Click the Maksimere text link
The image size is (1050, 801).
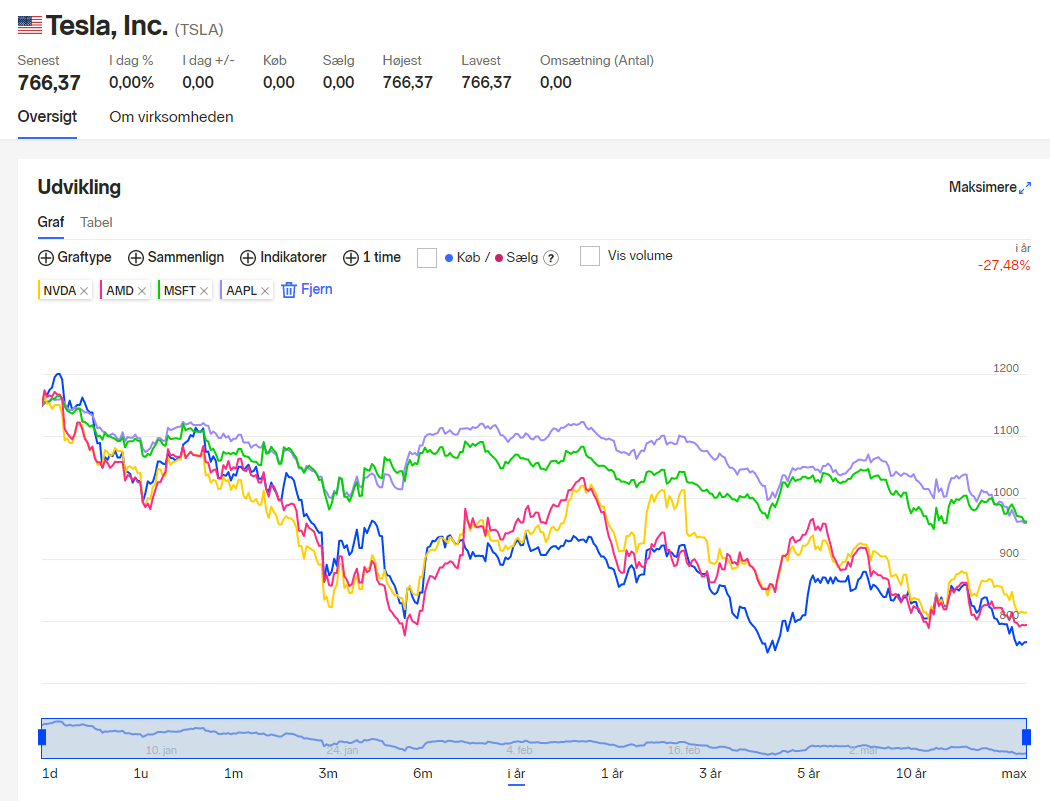[982, 187]
